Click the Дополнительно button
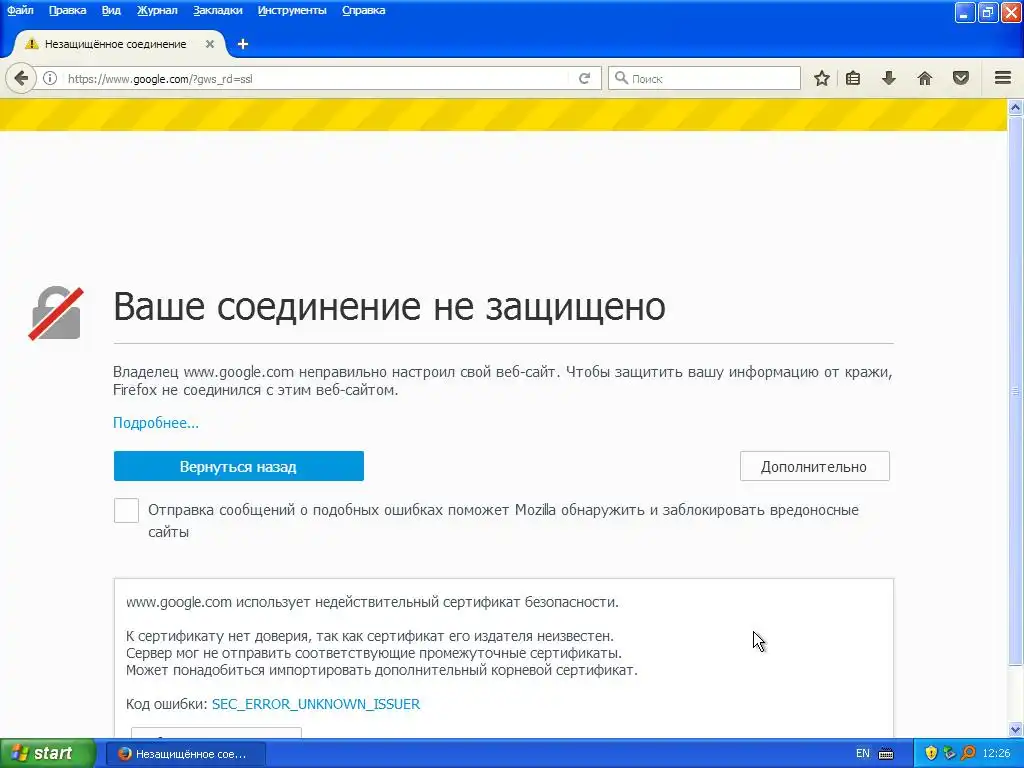Image resolution: width=1024 pixels, height=768 pixels. pyautogui.click(x=814, y=466)
